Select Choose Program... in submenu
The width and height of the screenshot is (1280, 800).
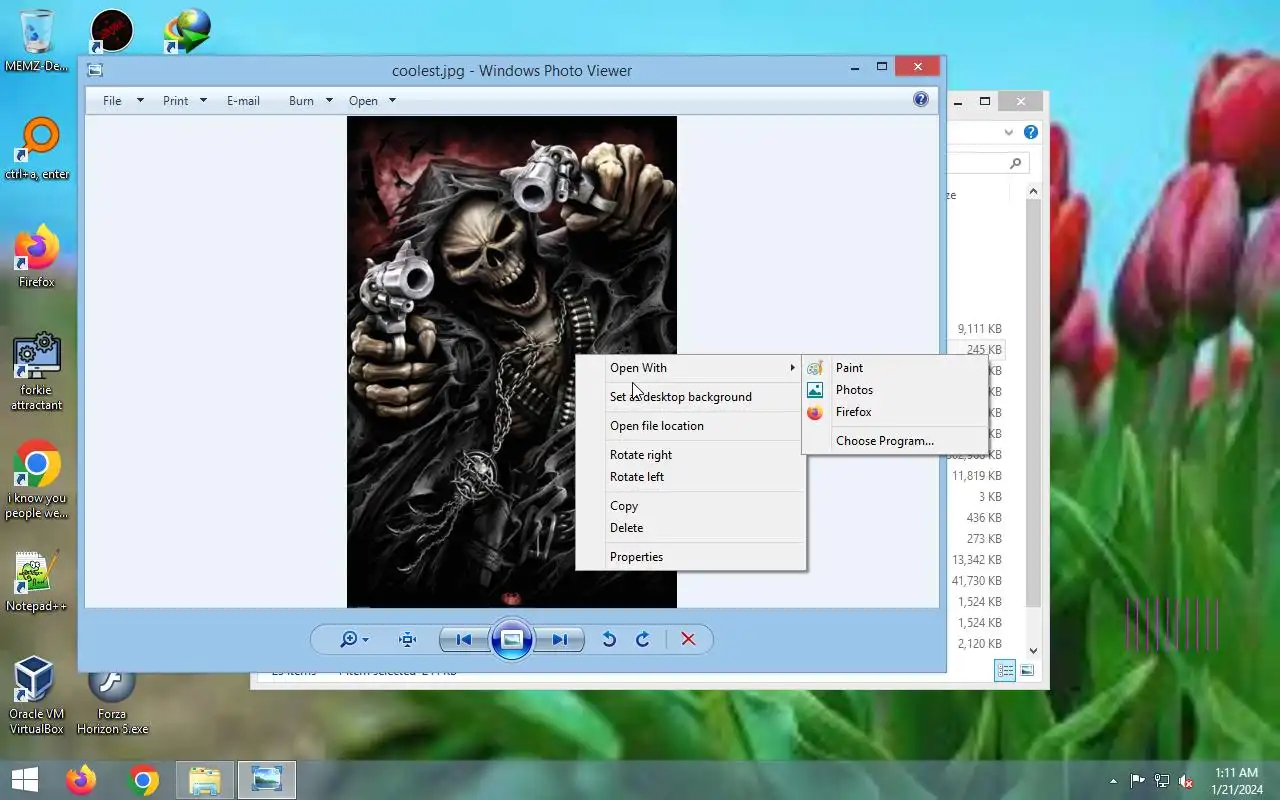895,441
